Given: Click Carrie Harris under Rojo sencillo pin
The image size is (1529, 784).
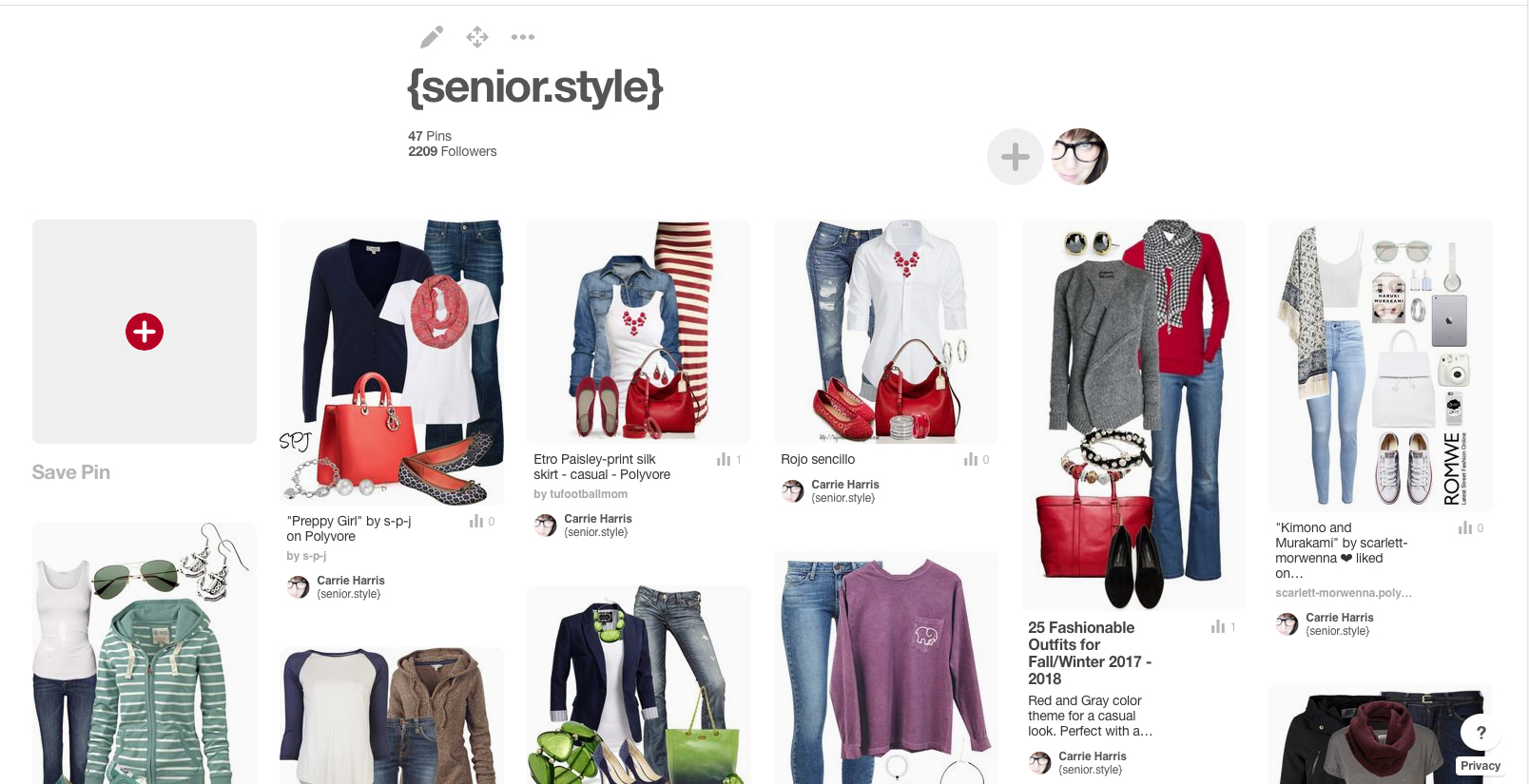Looking at the screenshot, I should pyautogui.click(x=845, y=485).
